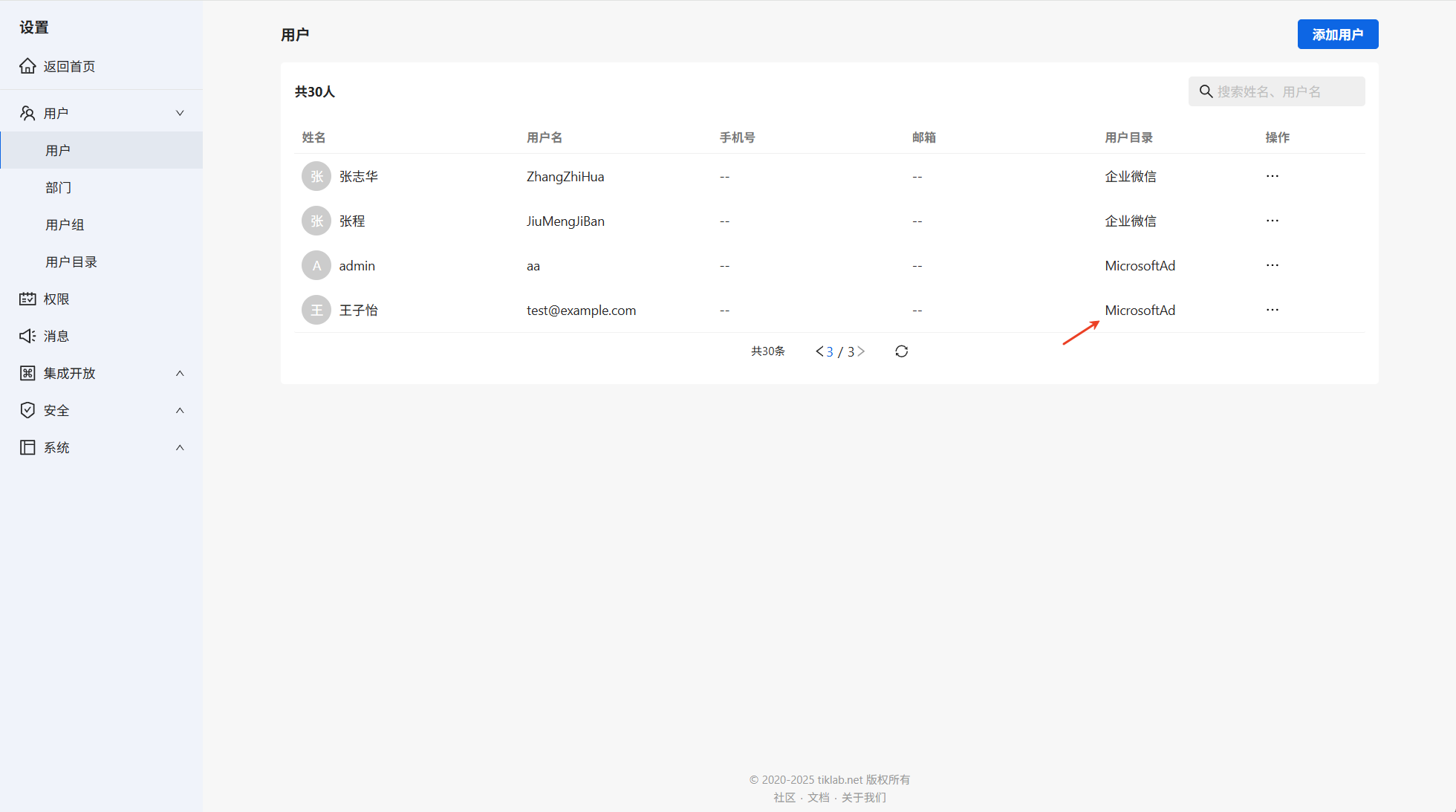1456x812 pixels.
Task: Go to the 用户目录 sidebar entry
Action: (x=71, y=262)
